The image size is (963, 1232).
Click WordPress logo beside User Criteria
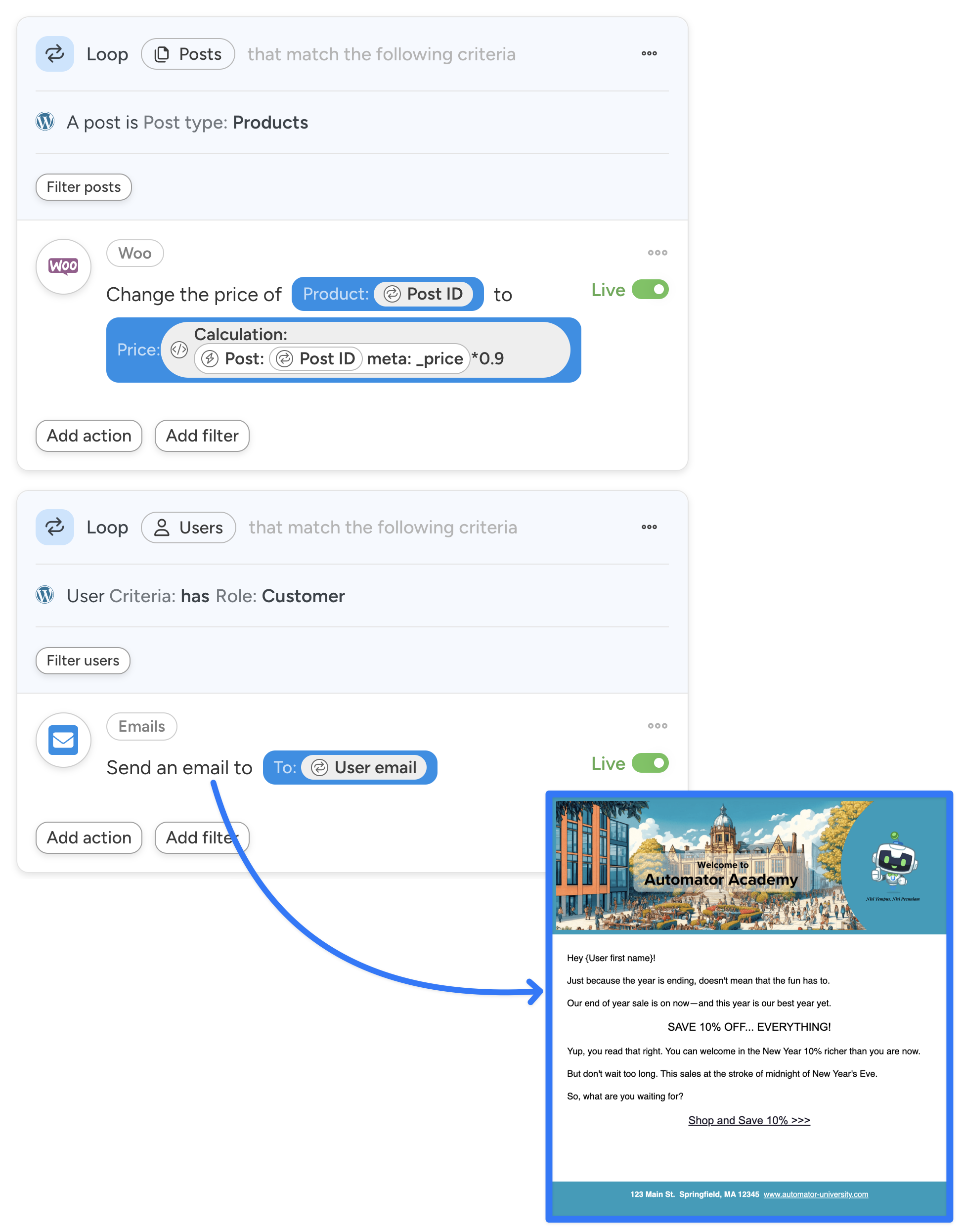coord(45,595)
